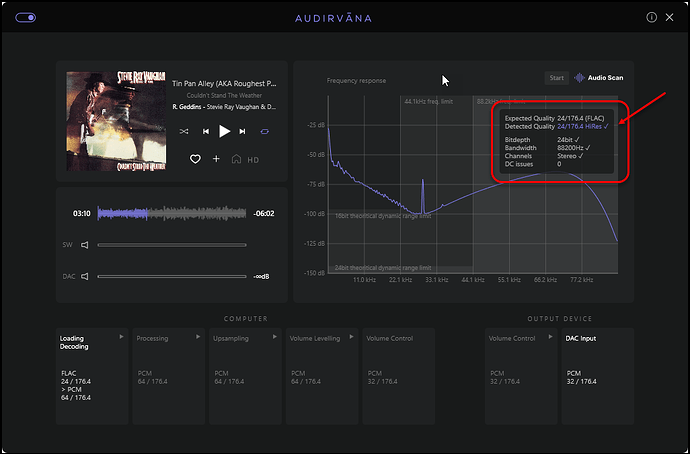The image size is (690, 454).
Task: Skip to previous track
Action: [x=206, y=131]
